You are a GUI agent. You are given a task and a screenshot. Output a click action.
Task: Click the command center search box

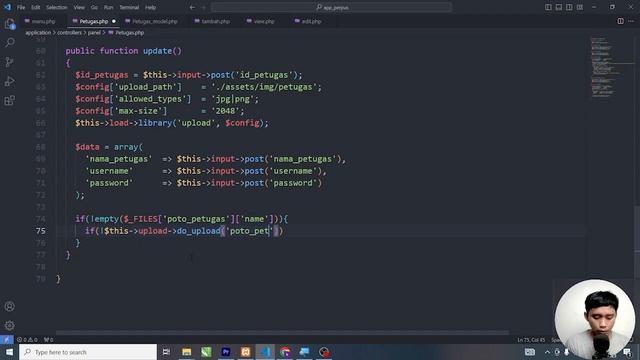(x=331, y=7)
